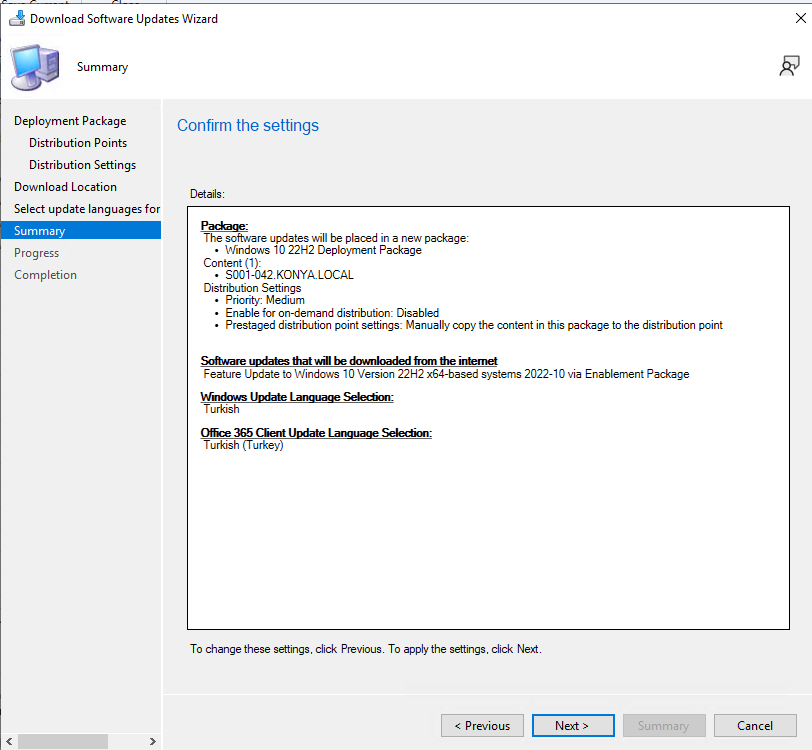The height and width of the screenshot is (750, 812).
Task: Click the sidebar scrollbar right arrow
Action: tap(152, 741)
